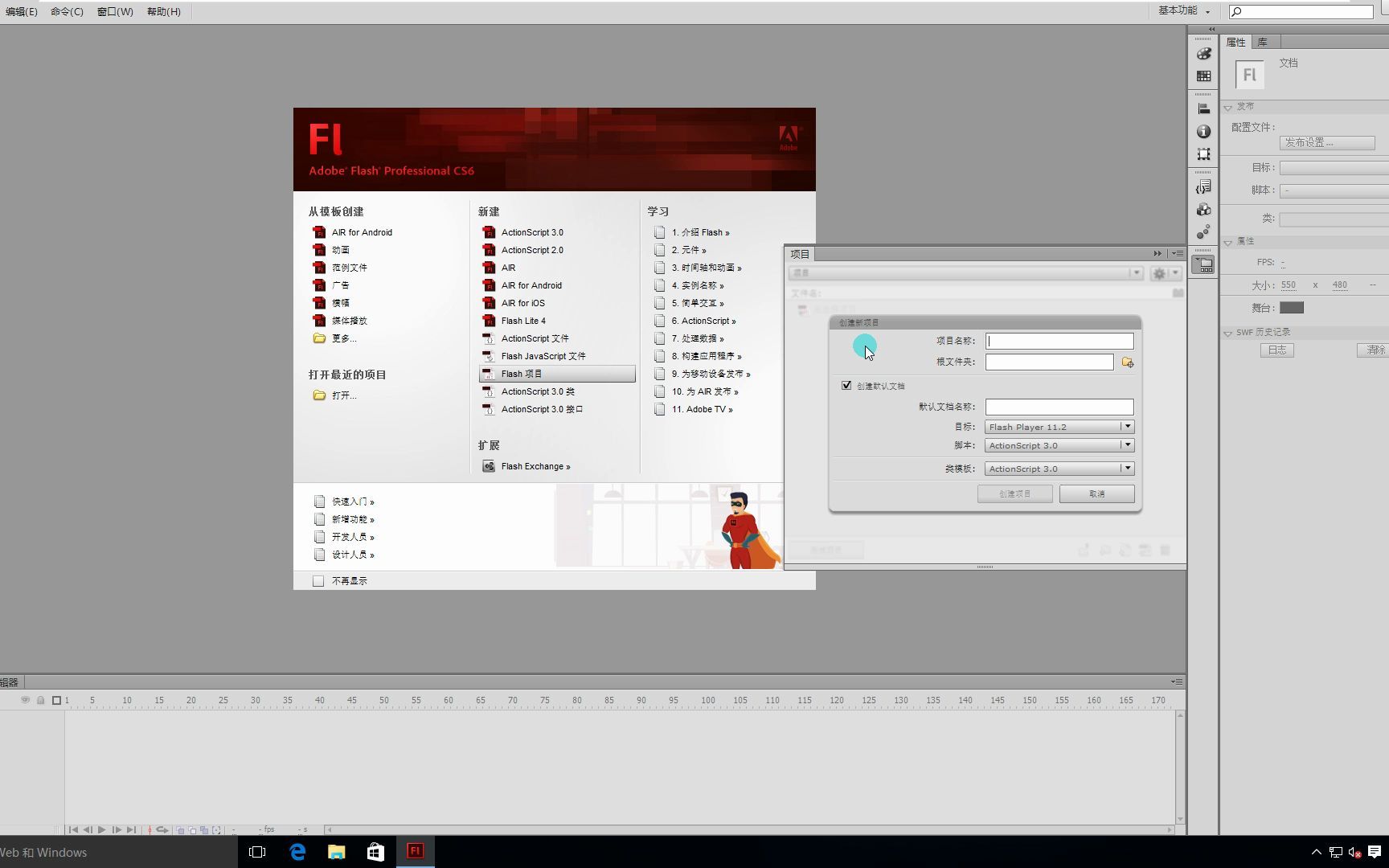Open the 帮助(H) menu

click(x=164, y=11)
